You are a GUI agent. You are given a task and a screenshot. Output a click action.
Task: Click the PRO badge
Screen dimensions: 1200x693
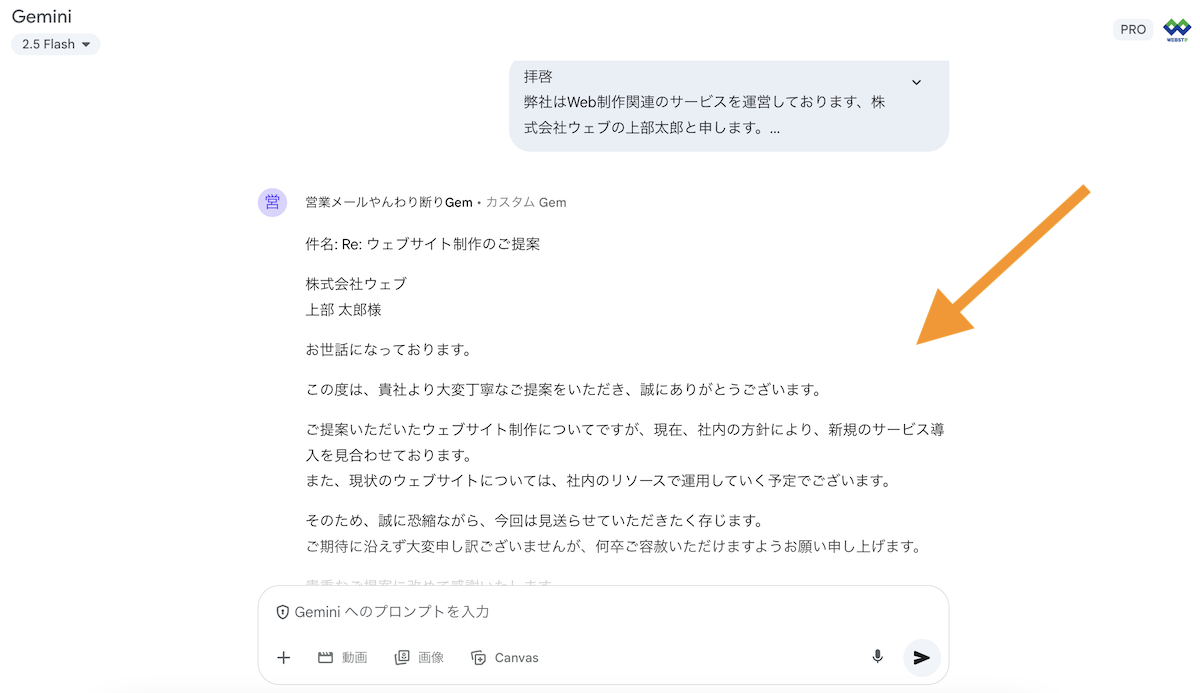click(x=1133, y=30)
